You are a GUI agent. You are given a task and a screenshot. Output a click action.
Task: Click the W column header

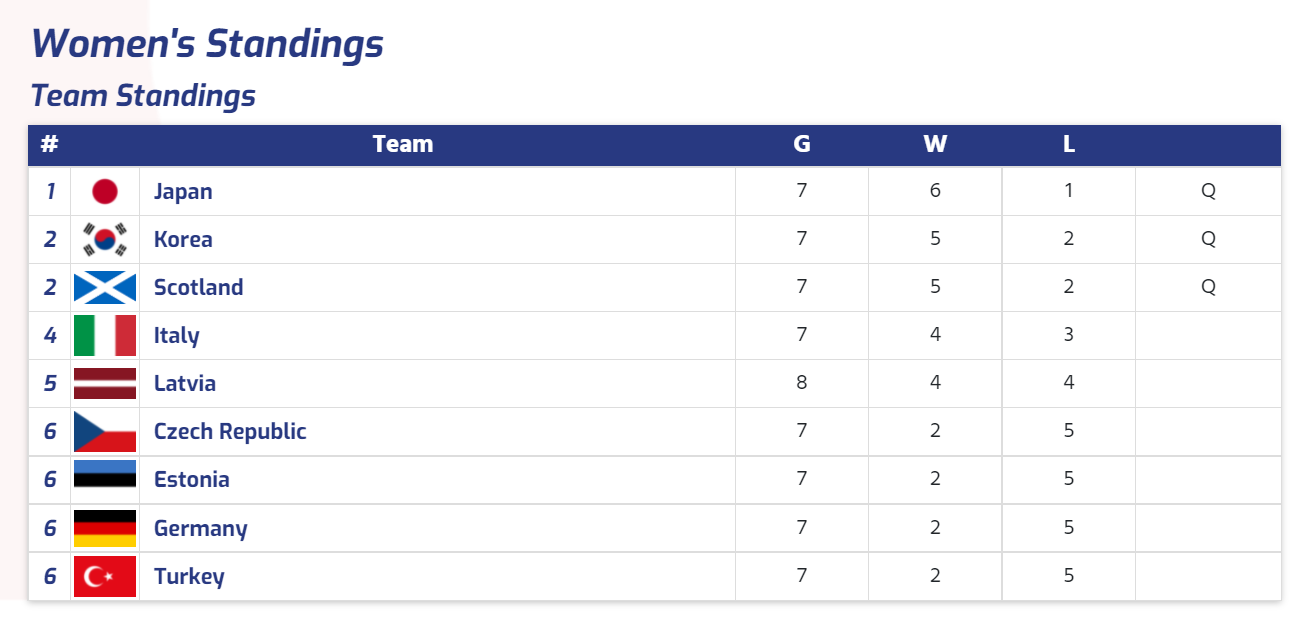(935, 144)
